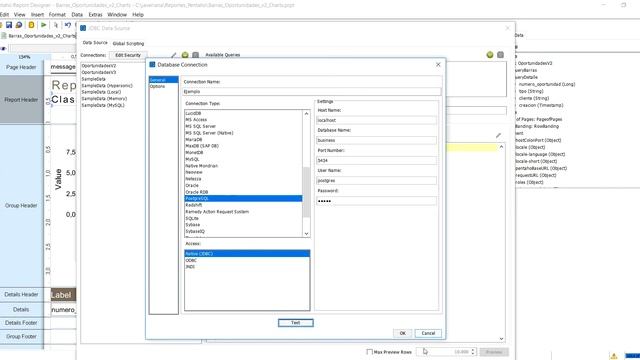Toggle Max Preview Rows checkbox
640x360 pixels.
[370, 352]
